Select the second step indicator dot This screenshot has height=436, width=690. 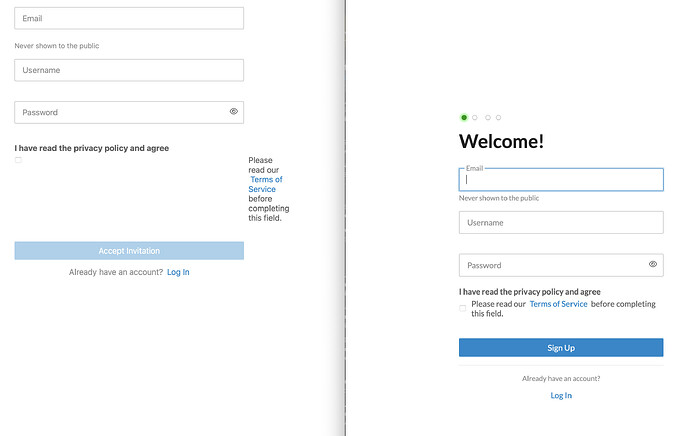click(475, 117)
